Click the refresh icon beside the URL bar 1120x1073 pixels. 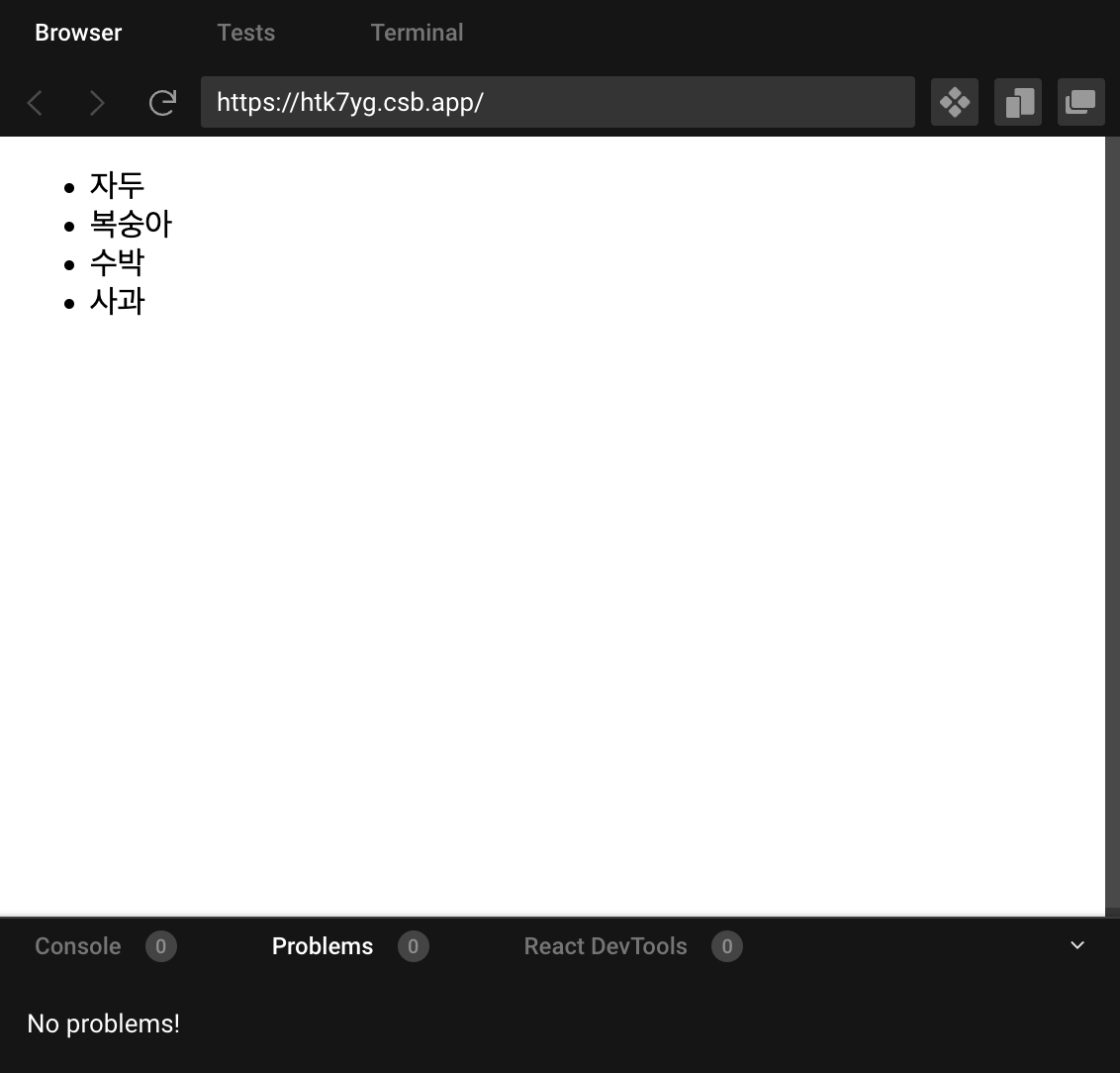click(162, 102)
